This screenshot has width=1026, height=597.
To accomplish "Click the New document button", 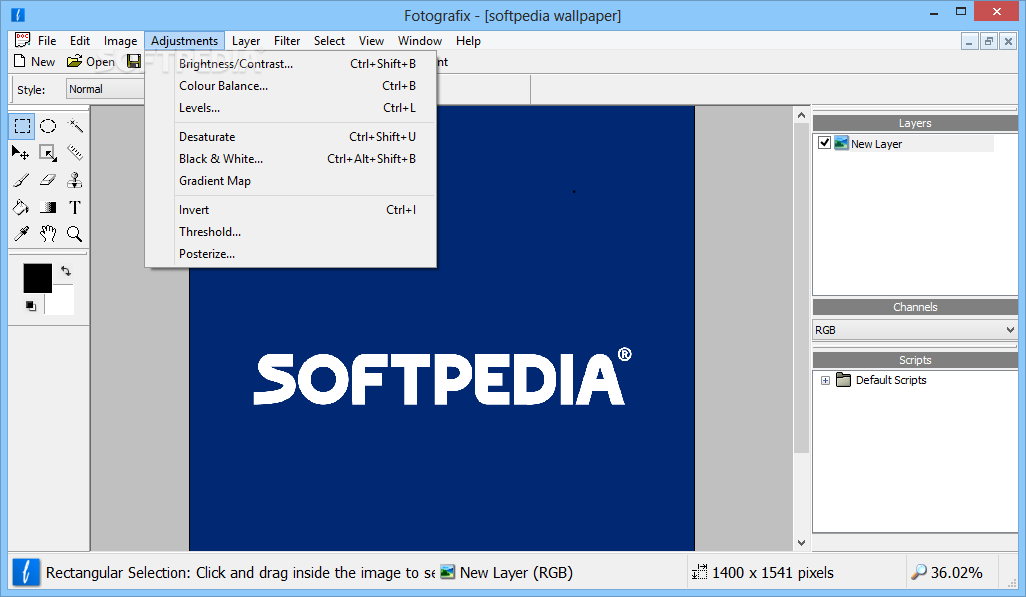I will (35, 62).
